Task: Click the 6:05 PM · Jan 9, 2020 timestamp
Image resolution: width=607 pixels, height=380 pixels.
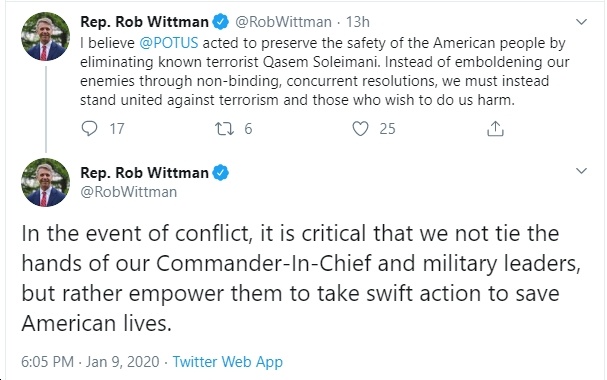Action: (90, 362)
